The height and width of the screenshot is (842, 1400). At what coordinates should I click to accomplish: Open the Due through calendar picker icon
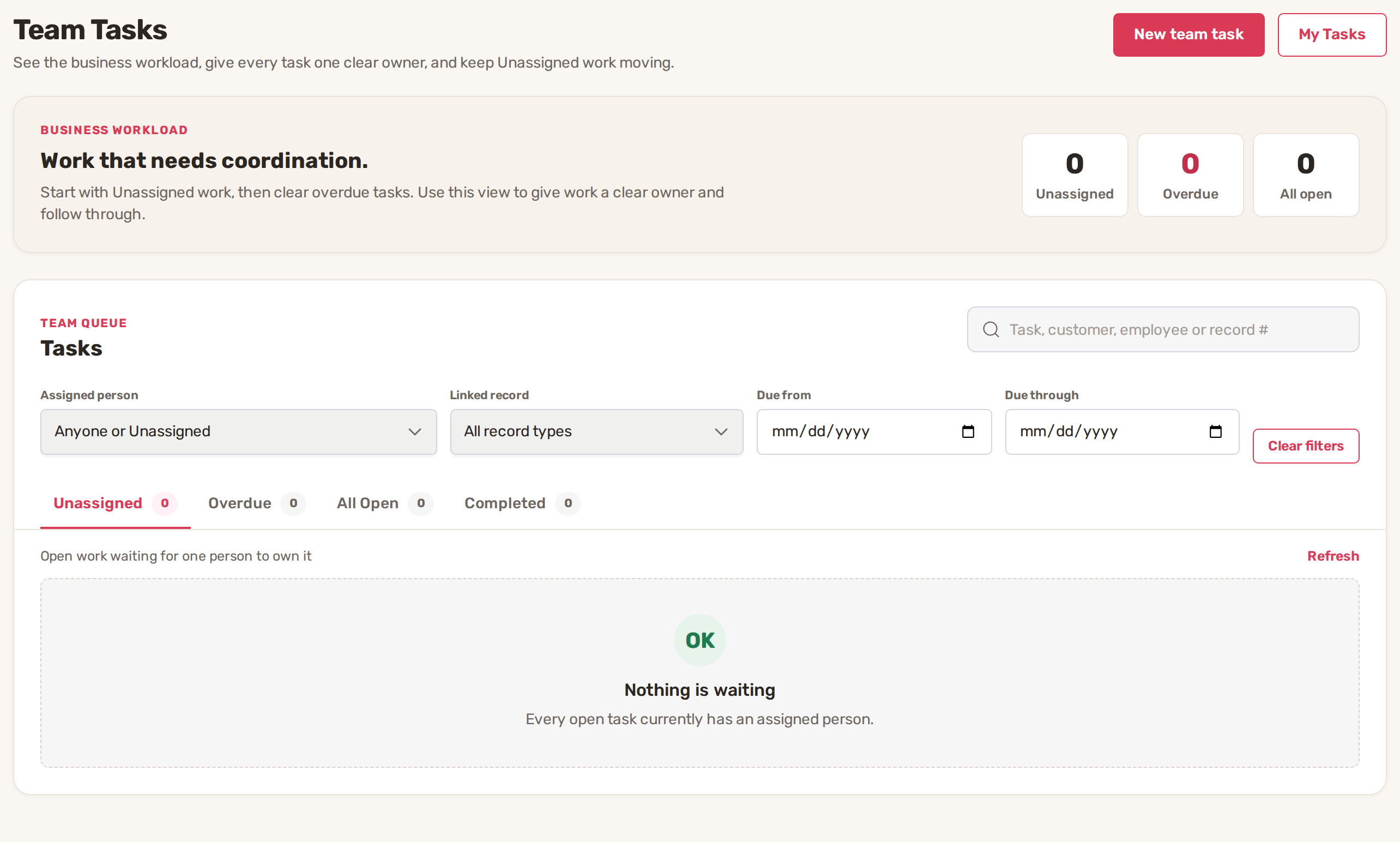(1215, 432)
